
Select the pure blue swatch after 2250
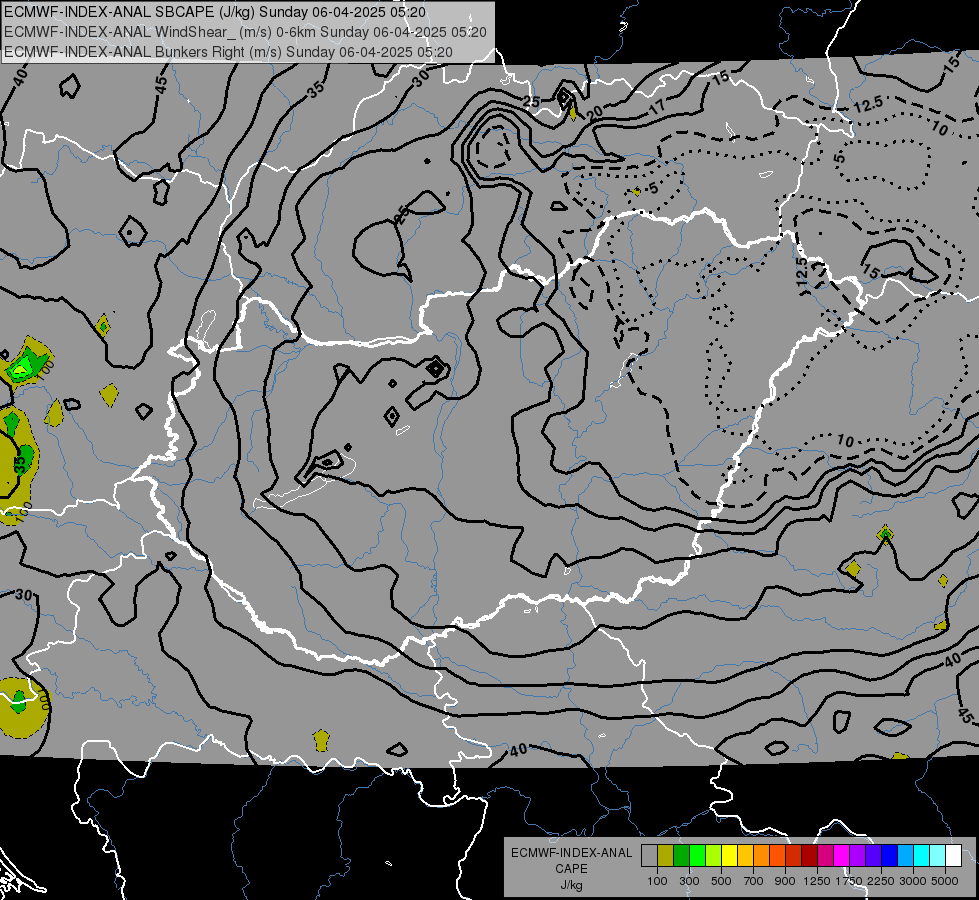click(890, 856)
